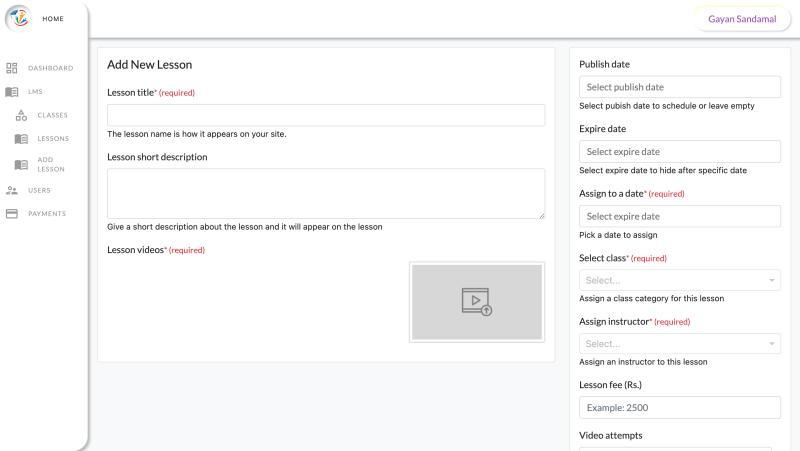Click the Lessons book icon
The height and width of the screenshot is (451, 800).
[21, 139]
